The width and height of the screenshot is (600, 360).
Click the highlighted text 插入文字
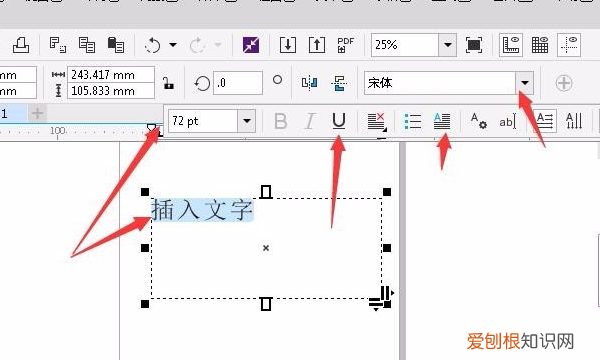click(x=202, y=210)
